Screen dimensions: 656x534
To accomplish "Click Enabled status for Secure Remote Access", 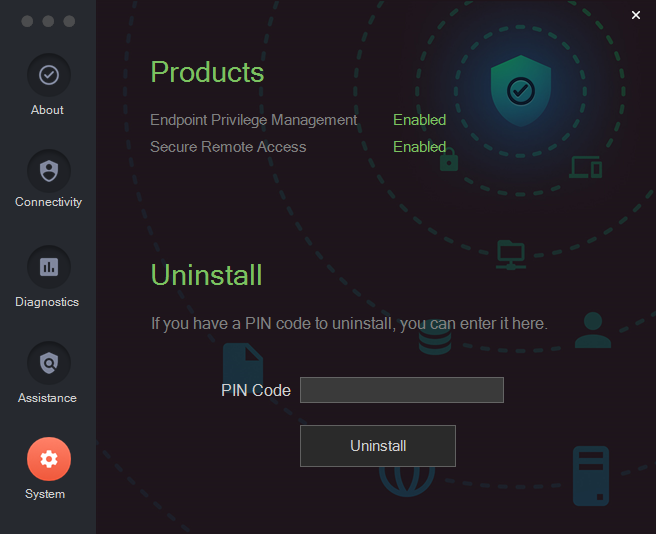I will coord(419,147).
